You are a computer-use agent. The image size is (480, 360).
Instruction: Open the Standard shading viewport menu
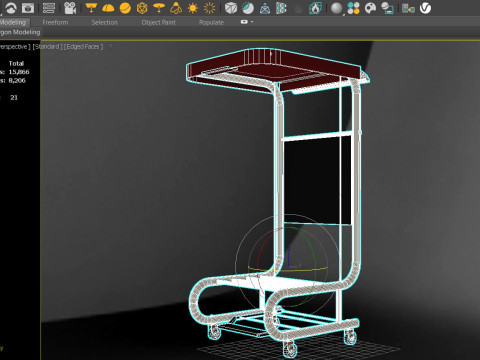pos(47,47)
